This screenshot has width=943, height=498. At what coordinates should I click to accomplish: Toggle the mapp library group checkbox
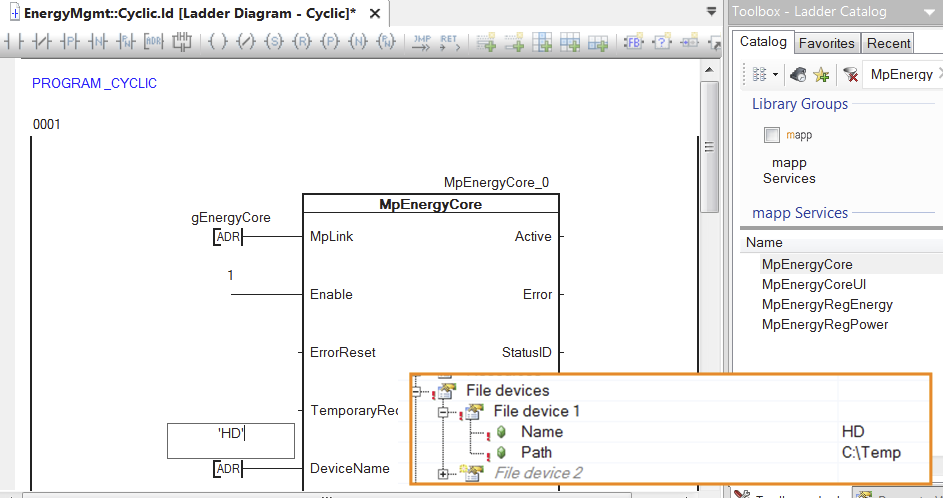772,135
